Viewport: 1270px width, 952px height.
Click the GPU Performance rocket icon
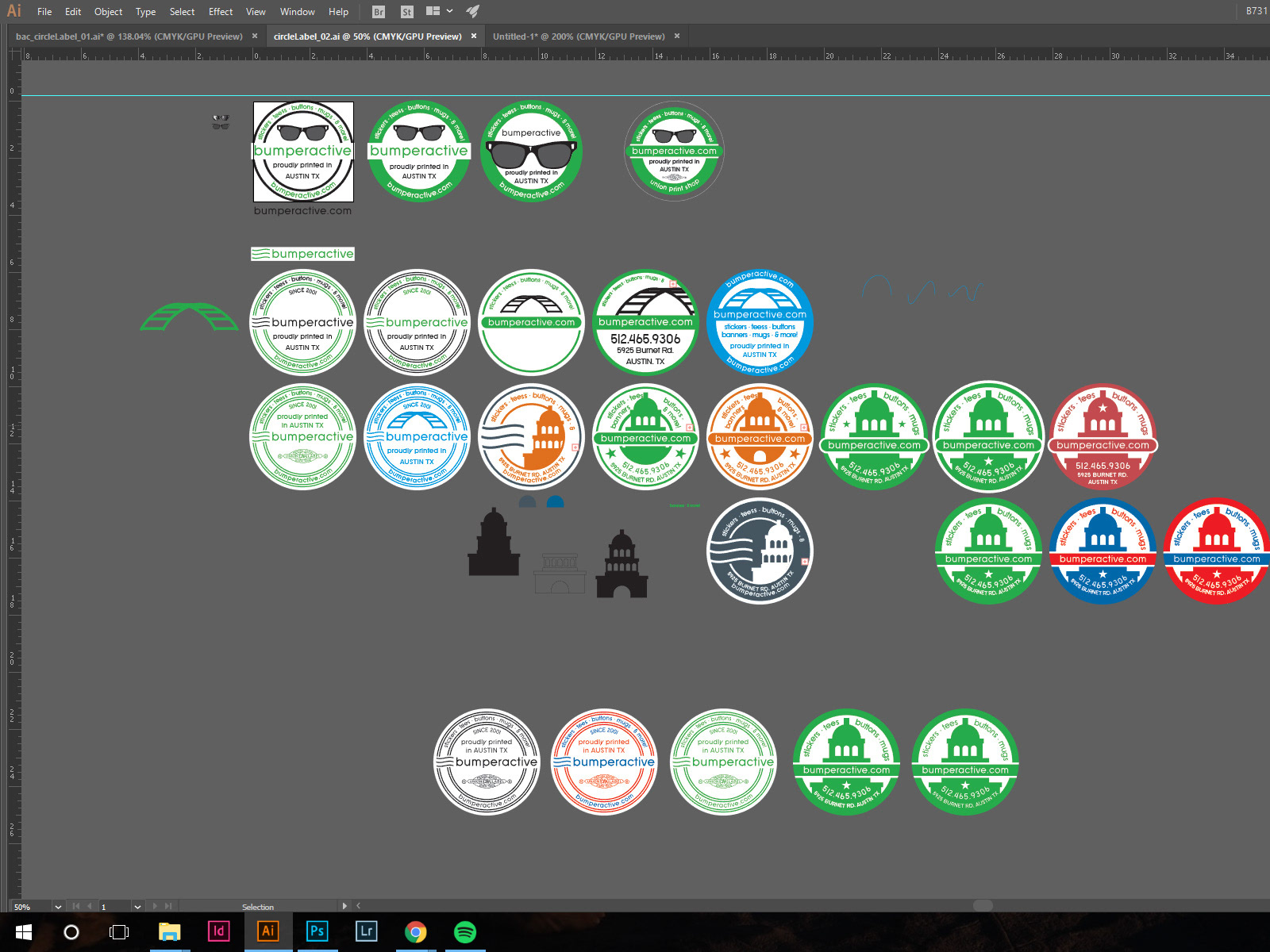[x=473, y=11]
